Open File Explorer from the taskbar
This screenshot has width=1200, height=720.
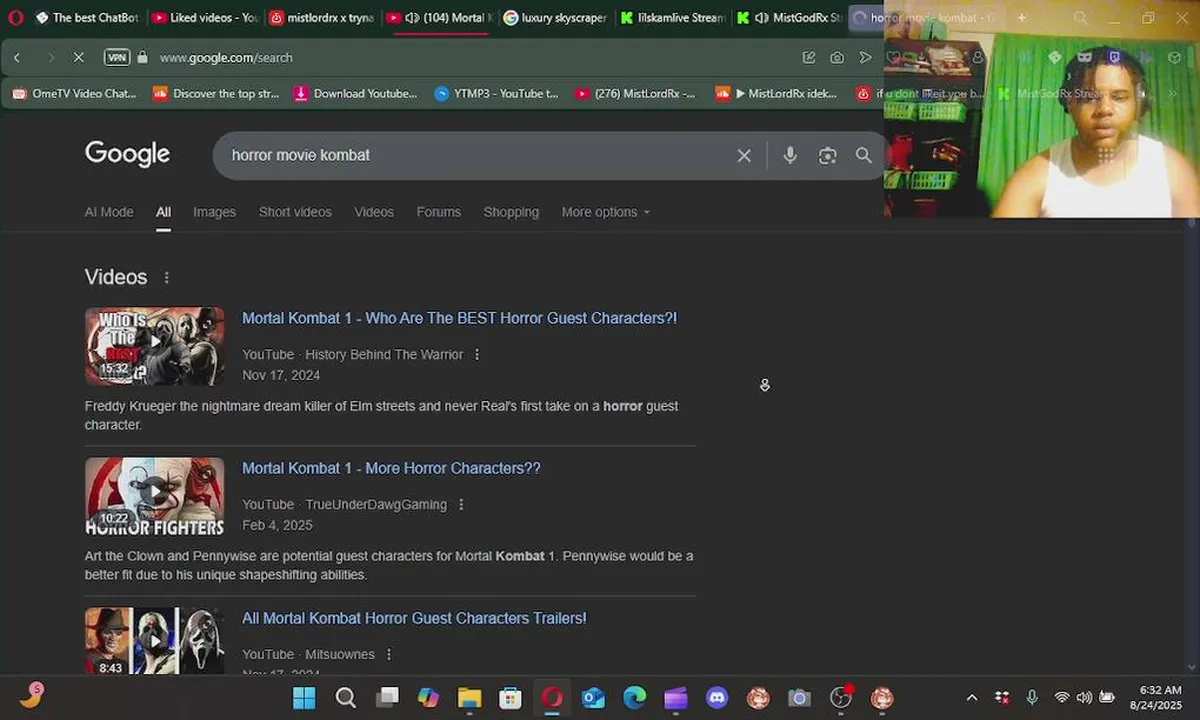[x=469, y=698]
